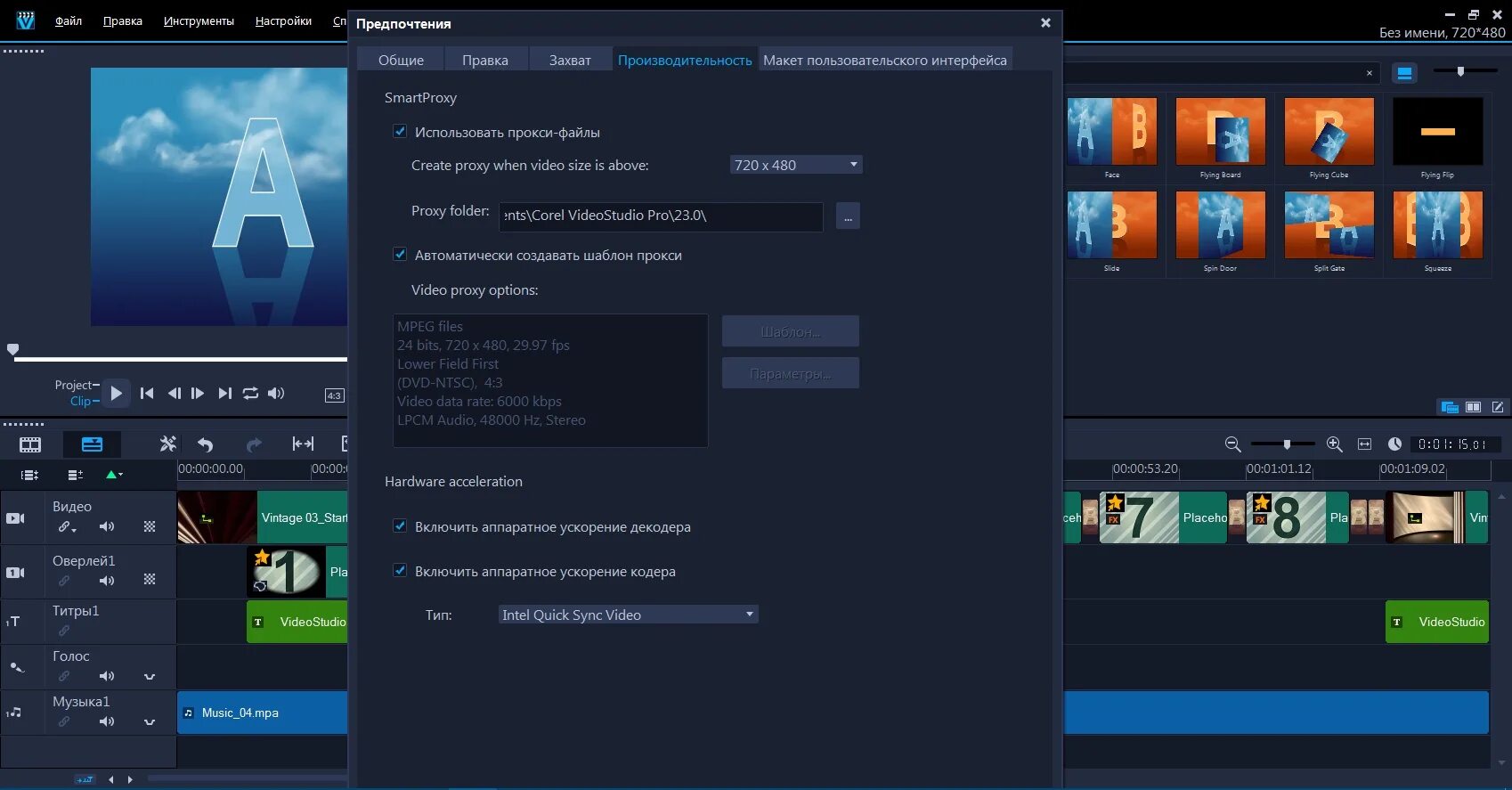Open preview system volume icon
Image resolution: width=1512 pixels, height=790 pixels.
point(276,393)
